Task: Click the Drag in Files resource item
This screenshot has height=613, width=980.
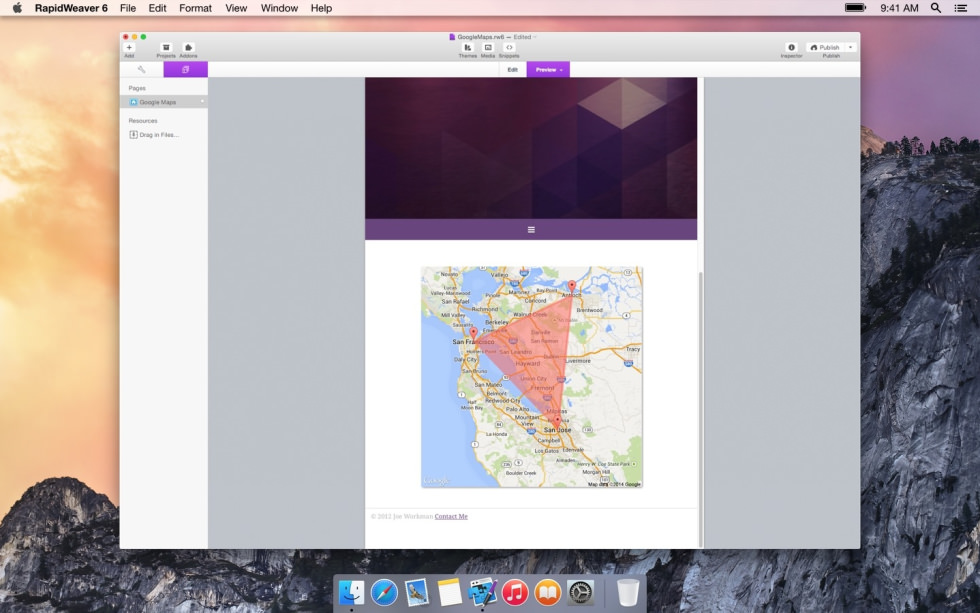Action: [154, 134]
